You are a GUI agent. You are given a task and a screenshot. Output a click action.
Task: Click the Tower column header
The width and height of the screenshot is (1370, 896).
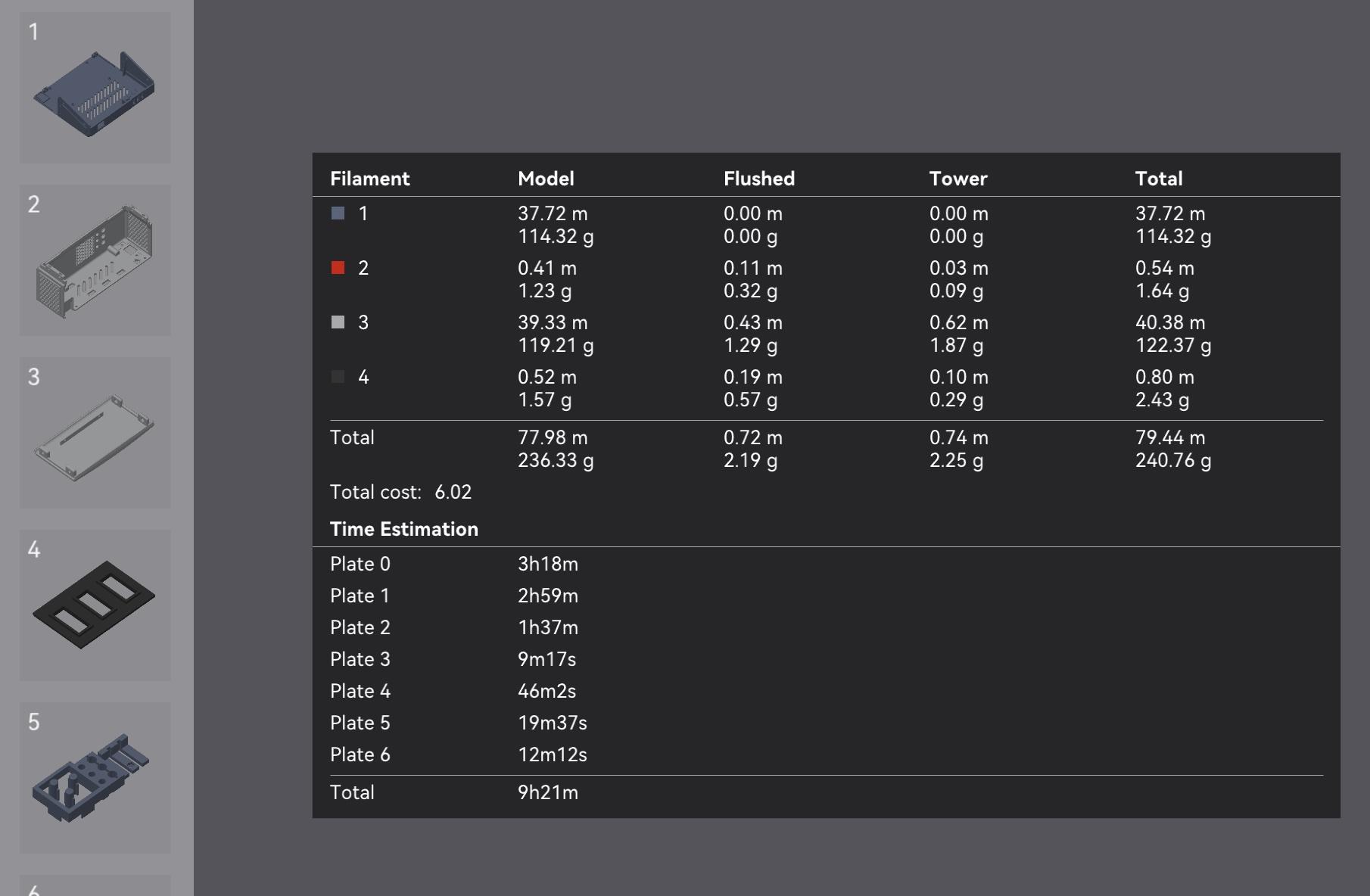(x=958, y=179)
